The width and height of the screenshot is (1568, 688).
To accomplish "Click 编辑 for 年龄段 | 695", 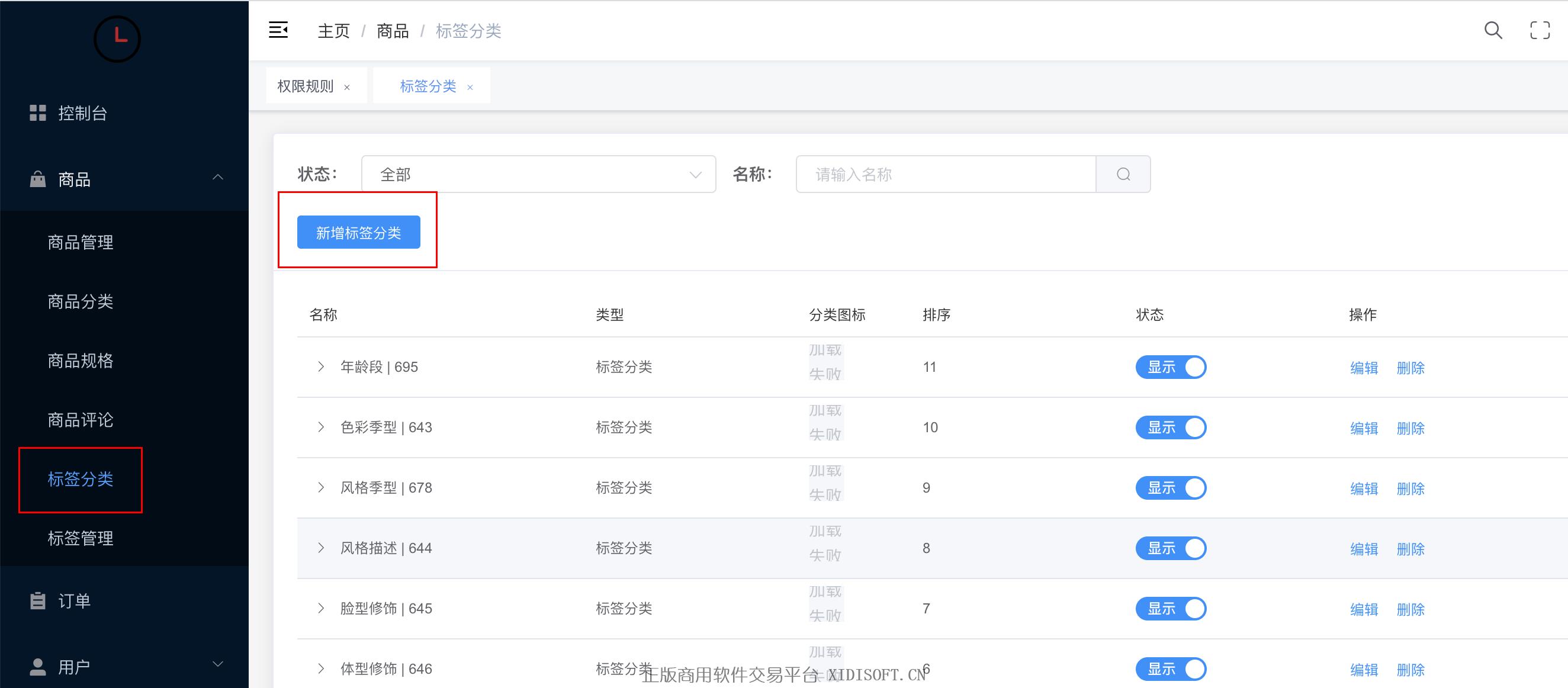I will click(x=1364, y=368).
